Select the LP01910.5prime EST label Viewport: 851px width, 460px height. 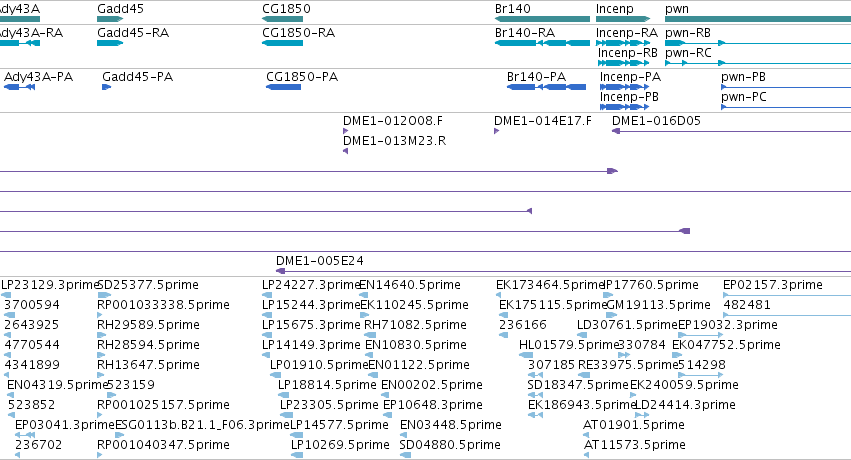coord(319,365)
